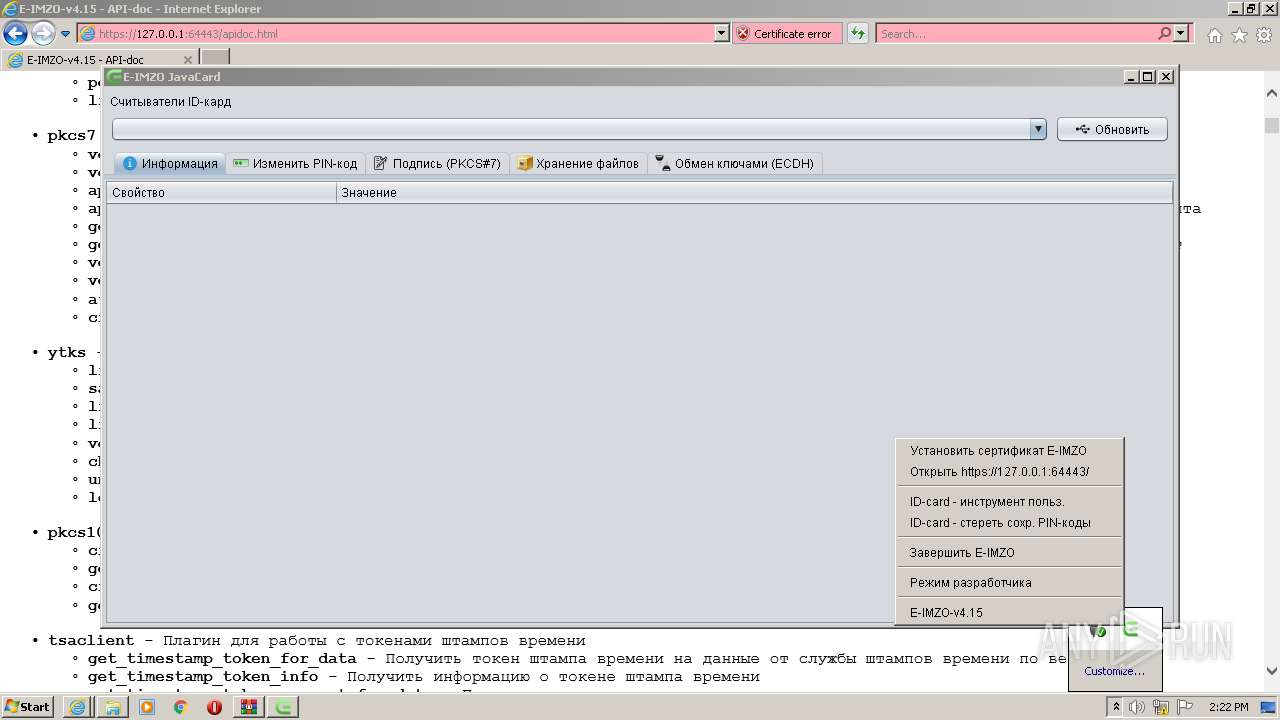
Task: Click the Internet Explorer taskbar icon
Action: tap(77, 707)
